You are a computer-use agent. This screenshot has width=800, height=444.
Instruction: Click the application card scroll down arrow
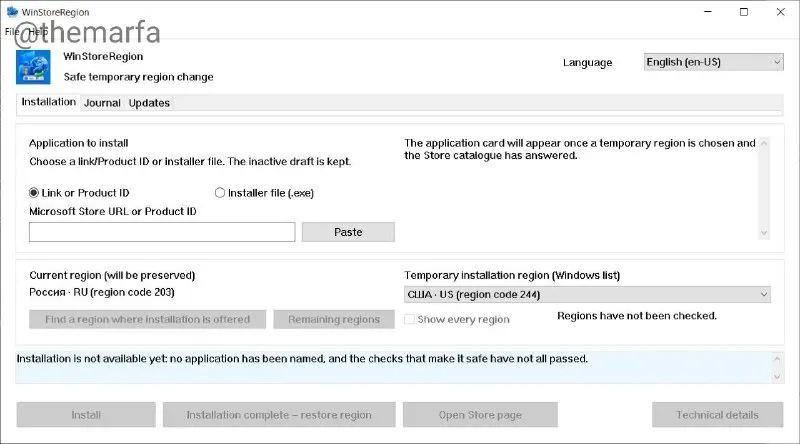[764, 233]
